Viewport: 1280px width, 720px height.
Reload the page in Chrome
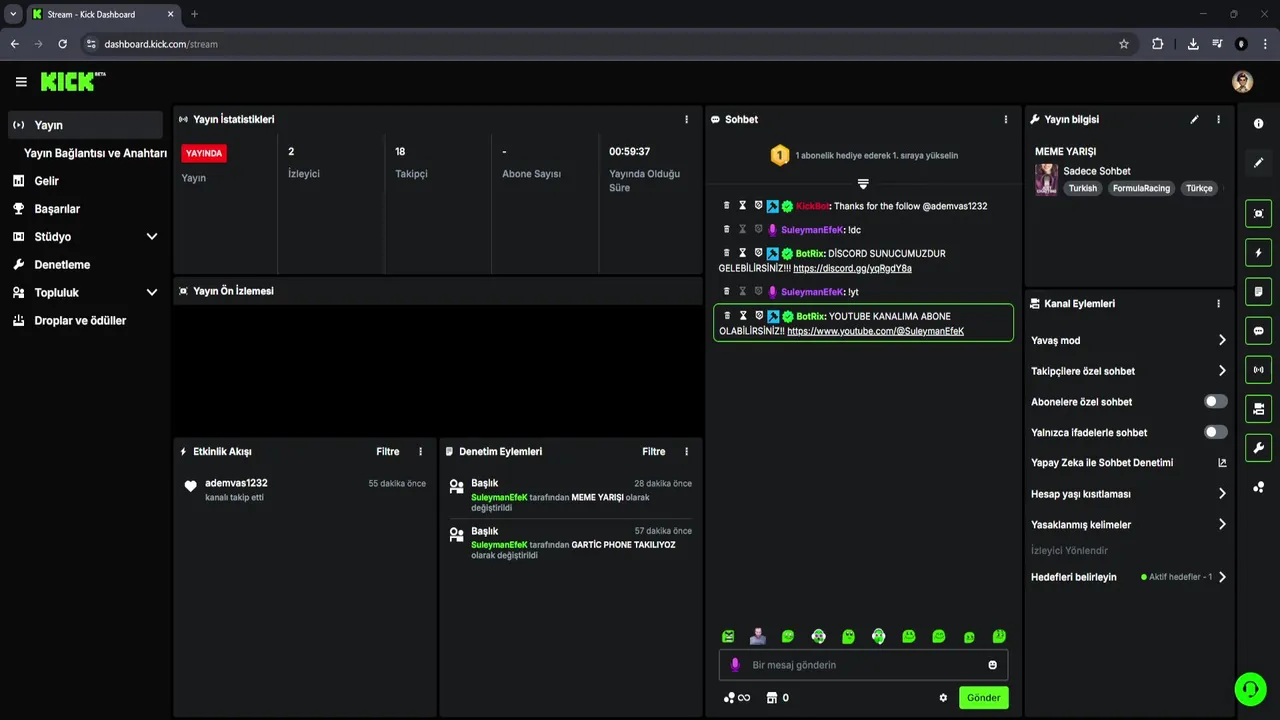click(63, 44)
